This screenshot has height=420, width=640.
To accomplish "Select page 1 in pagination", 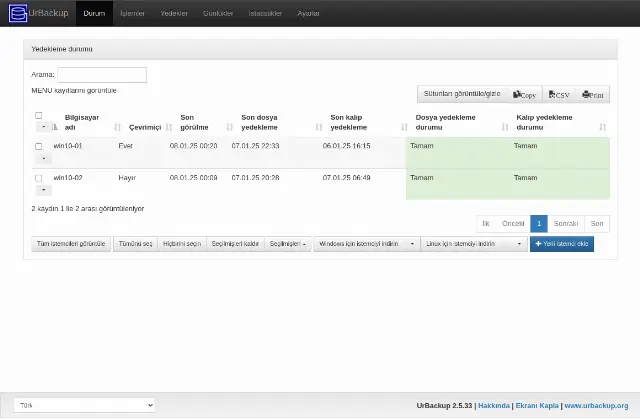I will 539,224.
